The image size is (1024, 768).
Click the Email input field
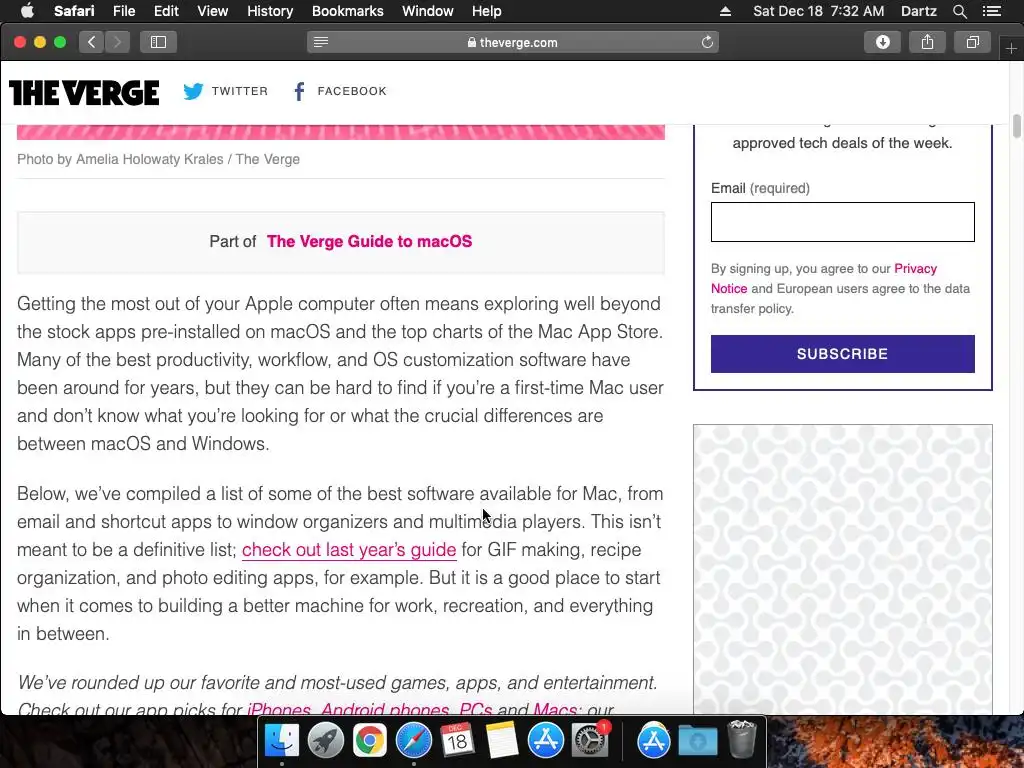[x=842, y=222]
